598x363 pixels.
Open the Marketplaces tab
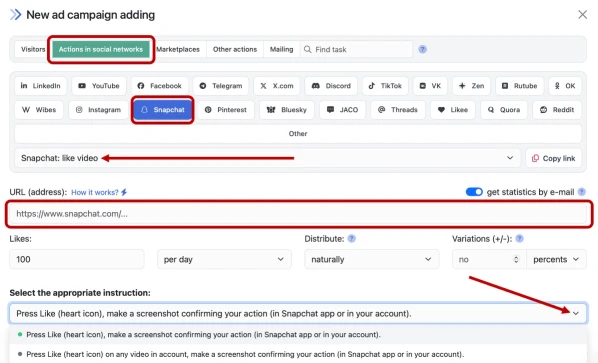pos(178,49)
